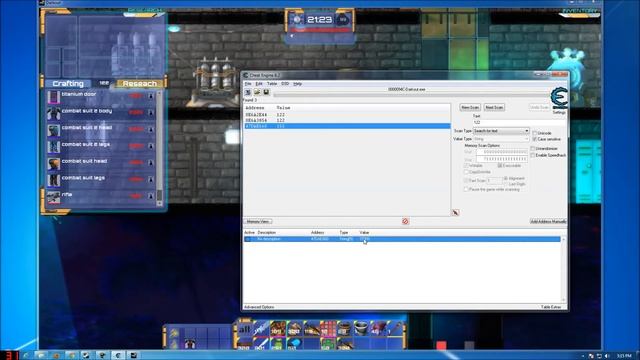
Task: Enable Speedhack checkbox
Action: click(533, 156)
